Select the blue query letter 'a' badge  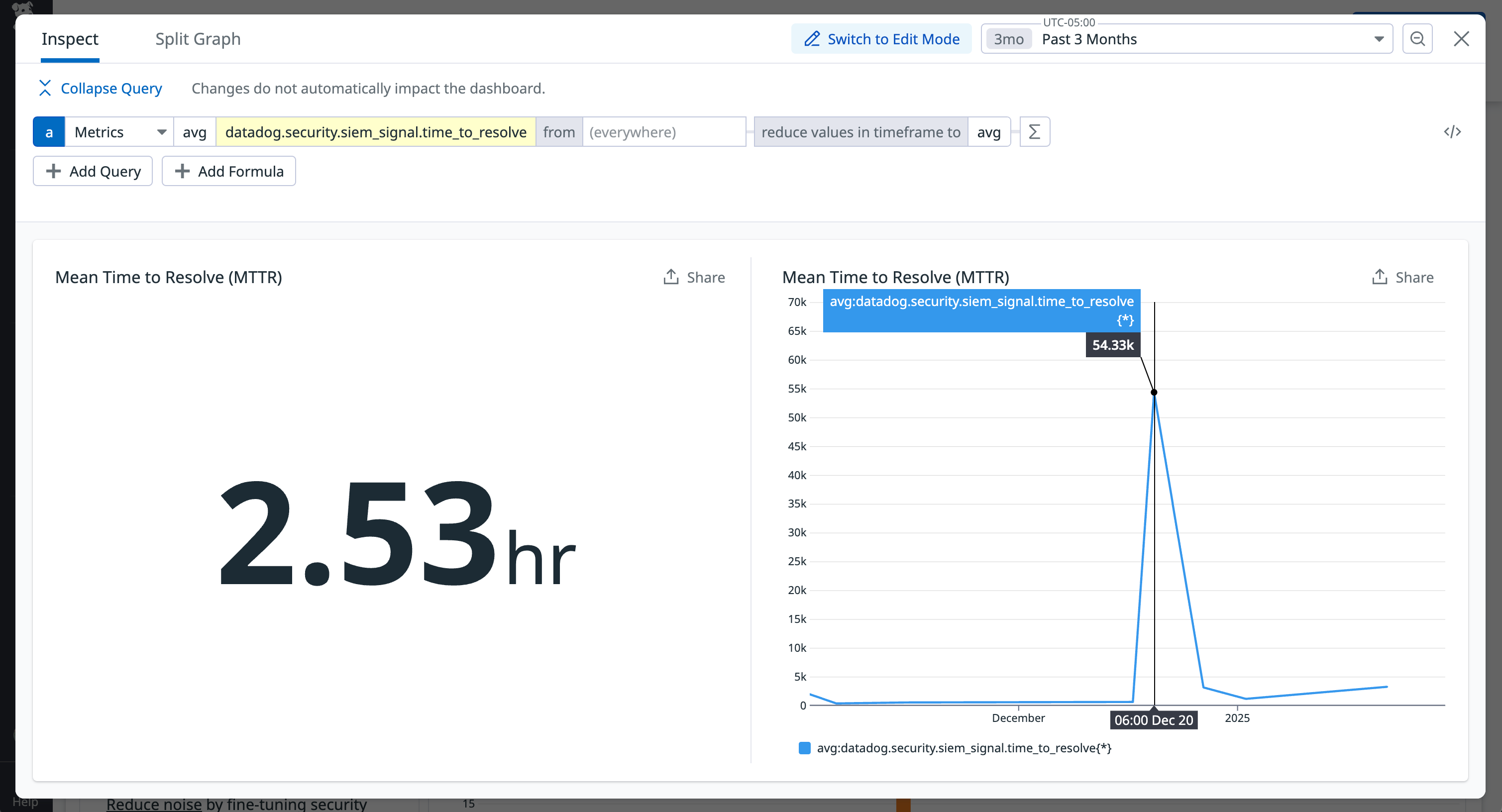pyautogui.click(x=49, y=132)
